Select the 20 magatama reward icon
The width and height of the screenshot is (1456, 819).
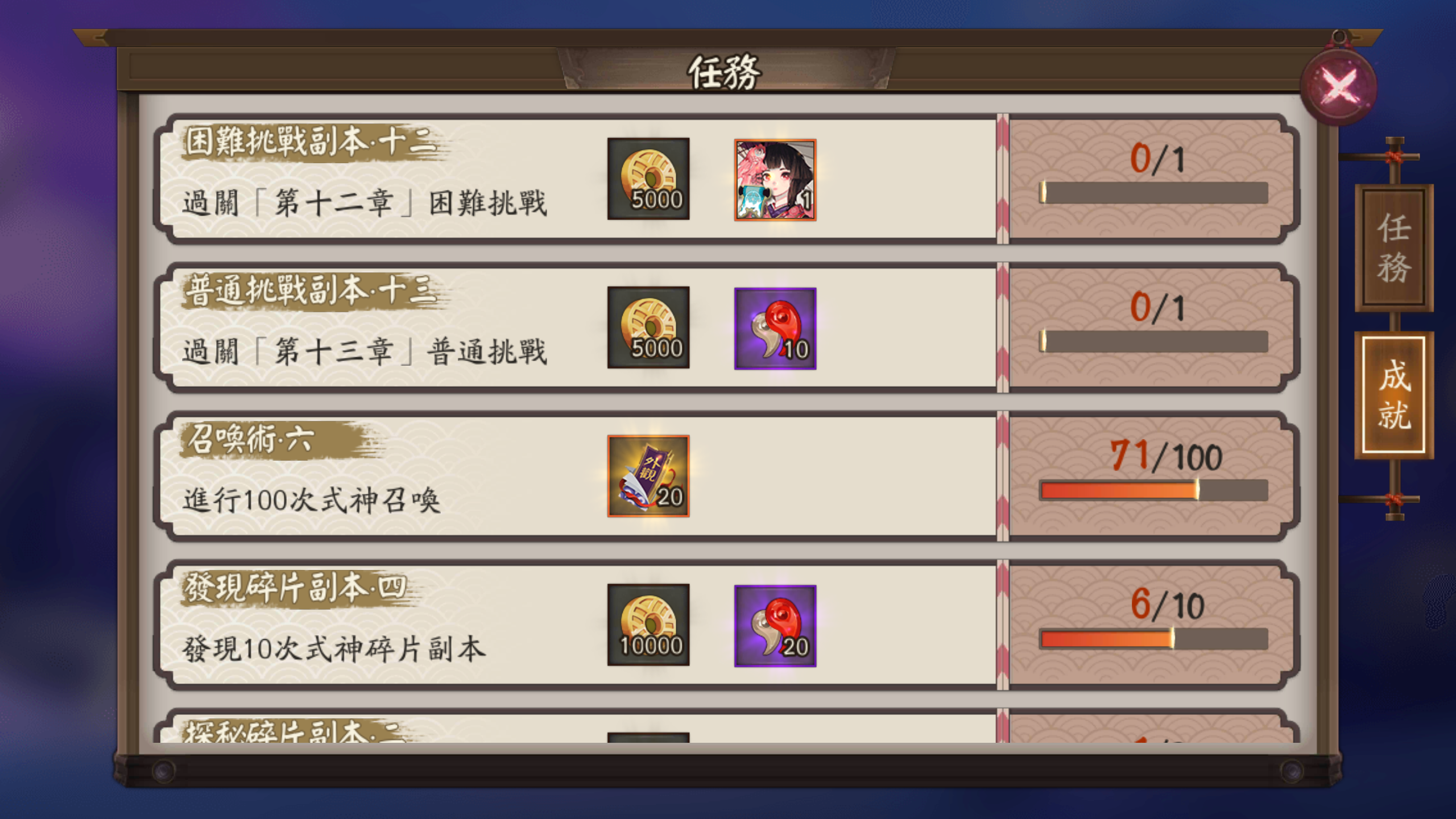click(x=775, y=626)
